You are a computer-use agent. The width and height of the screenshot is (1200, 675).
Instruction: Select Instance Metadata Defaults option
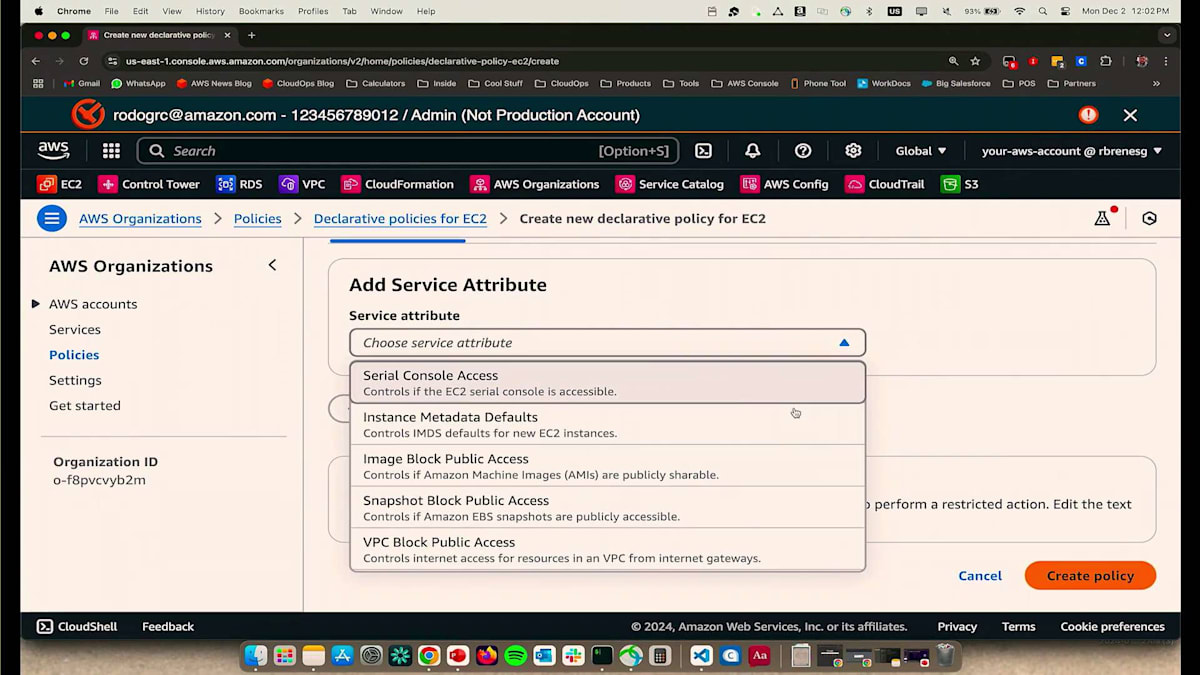pyautogui.click(x=607, y=424)
